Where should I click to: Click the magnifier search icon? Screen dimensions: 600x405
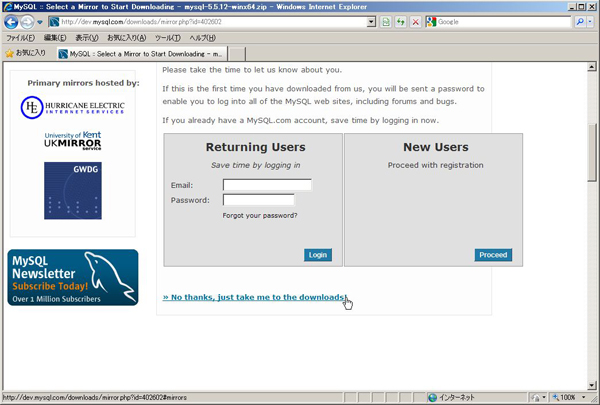(x=580, y=22)
